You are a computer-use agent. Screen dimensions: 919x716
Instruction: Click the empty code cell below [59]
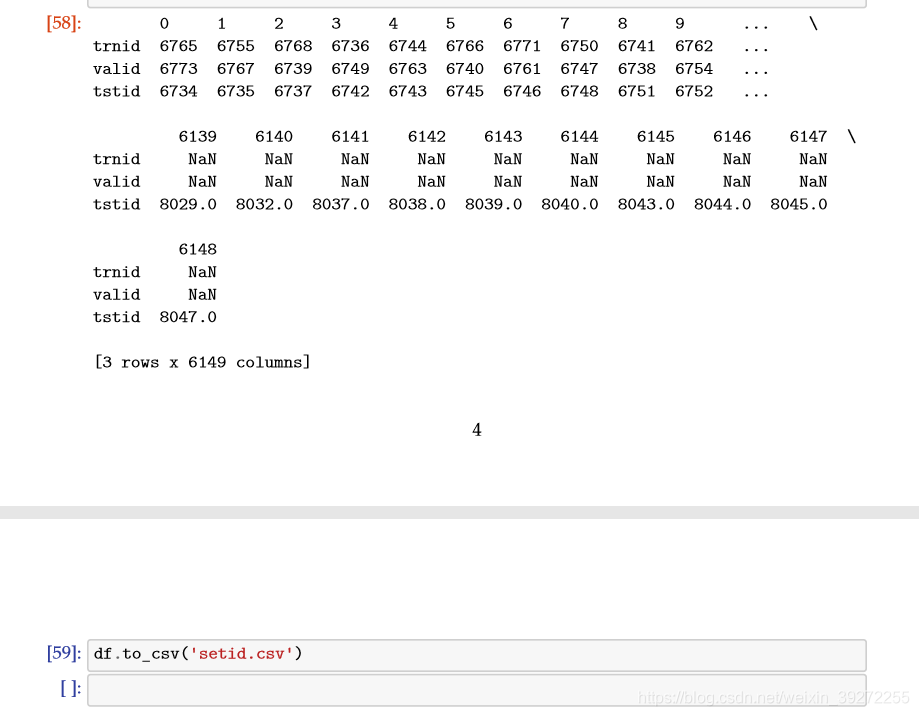(476, 690)
